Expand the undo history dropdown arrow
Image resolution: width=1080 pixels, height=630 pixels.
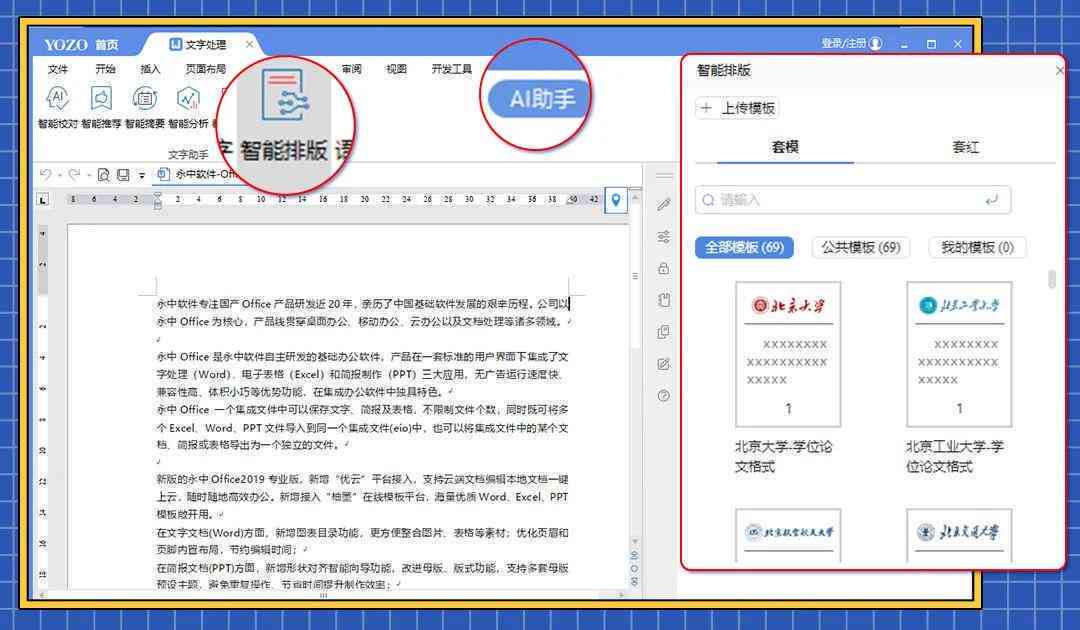pyautogui.click(x=59, y=176)
